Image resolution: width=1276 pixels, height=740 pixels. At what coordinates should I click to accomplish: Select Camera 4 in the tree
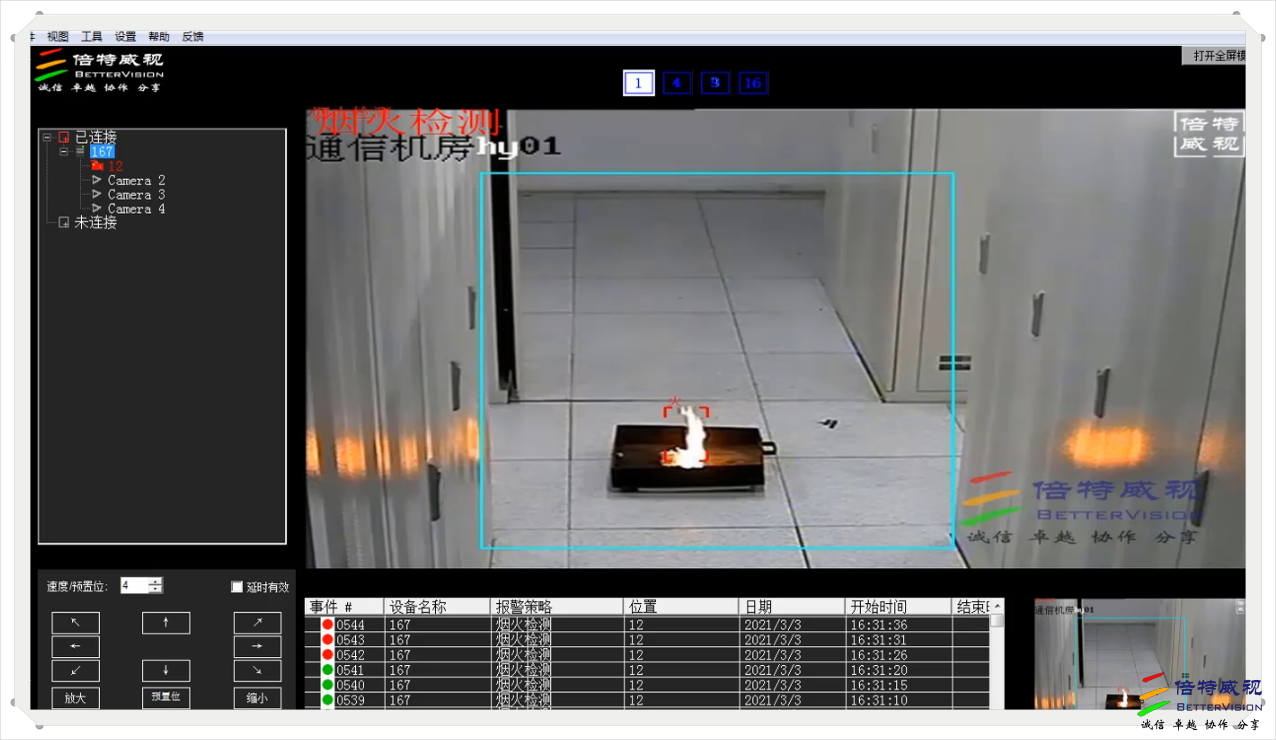point(136,209)
